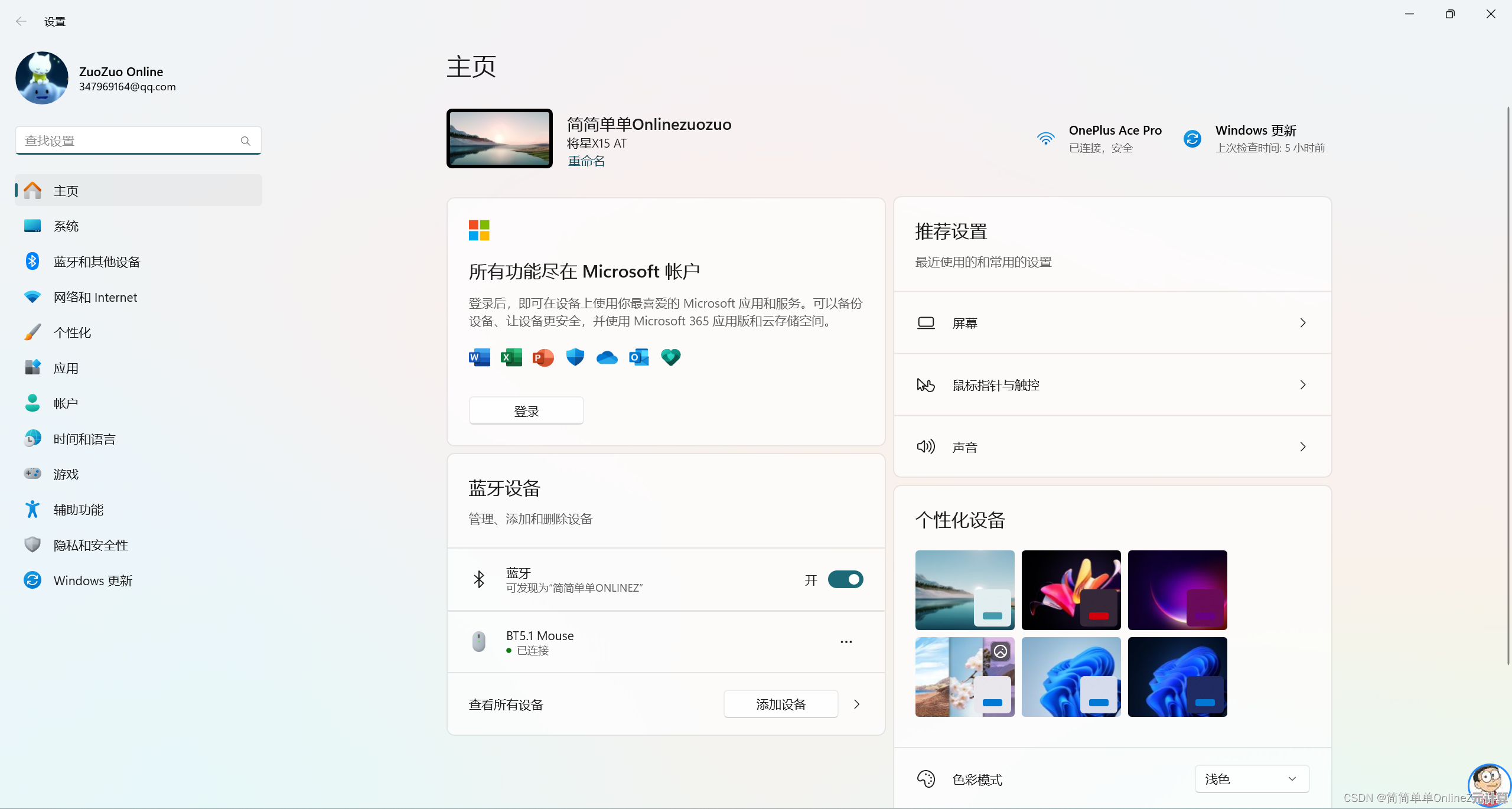Image resolution: width=1512 pixels, height=809 pixels.
Task: Open BT5.1 Mouse more options menu
Action: coord(846,642)
